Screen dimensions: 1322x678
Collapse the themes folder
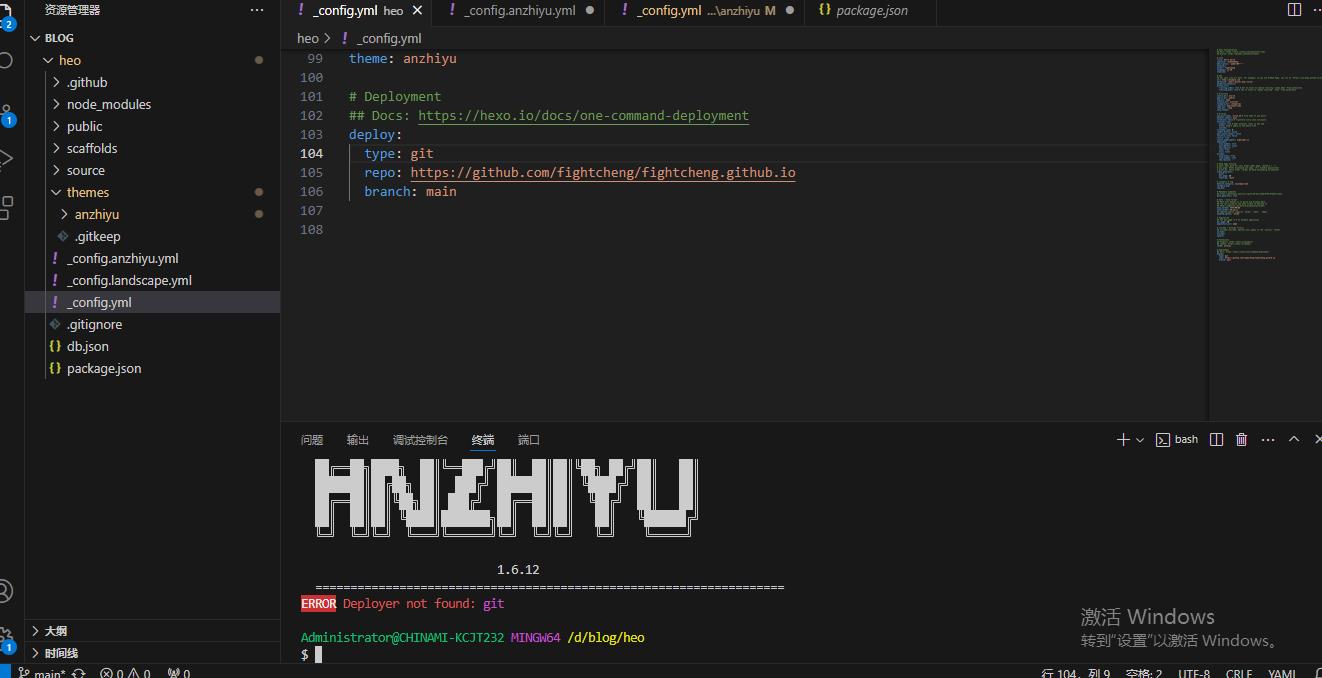pyautogui.click(x=88, y=192)
